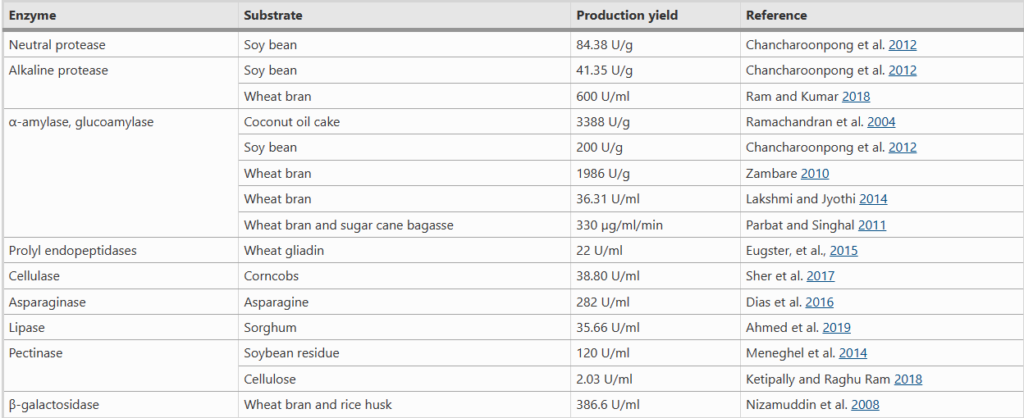Select the Reference column header
Image resolution: width=1024 pixels, height=418 pixels.
click(777, 17)
